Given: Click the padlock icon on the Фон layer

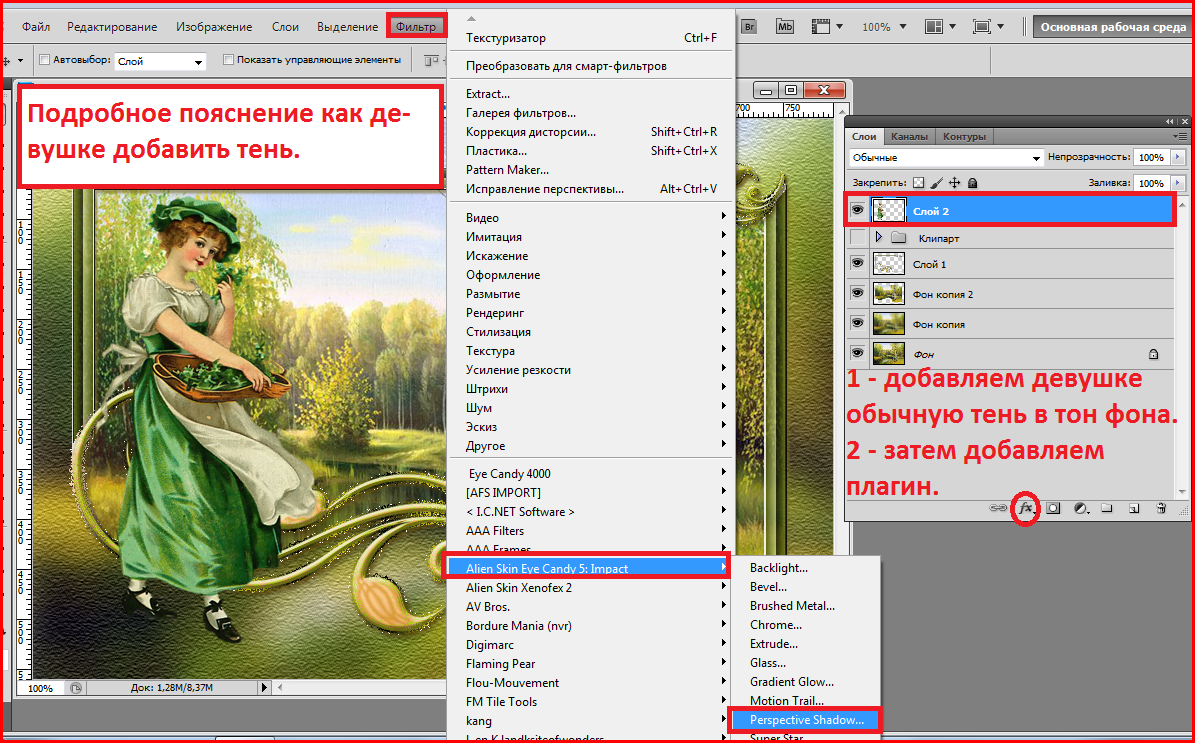Looking at the screenshot, I should click(x=1154, y=354).
